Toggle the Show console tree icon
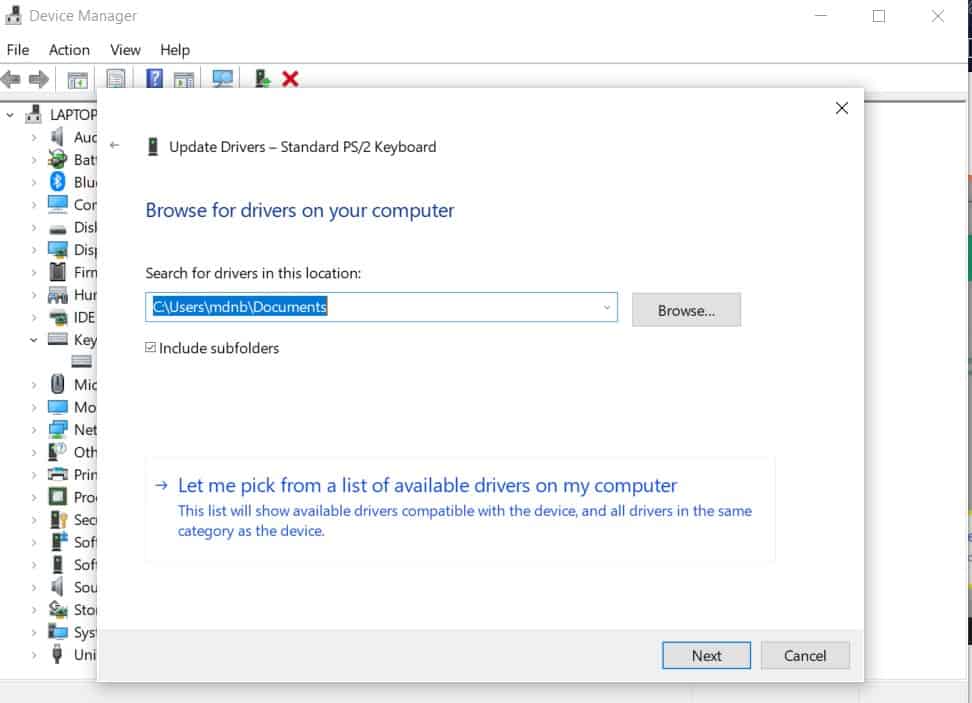The height and width of the screenshot is (703, 972). pyautogui.click(x=76, y=79)
